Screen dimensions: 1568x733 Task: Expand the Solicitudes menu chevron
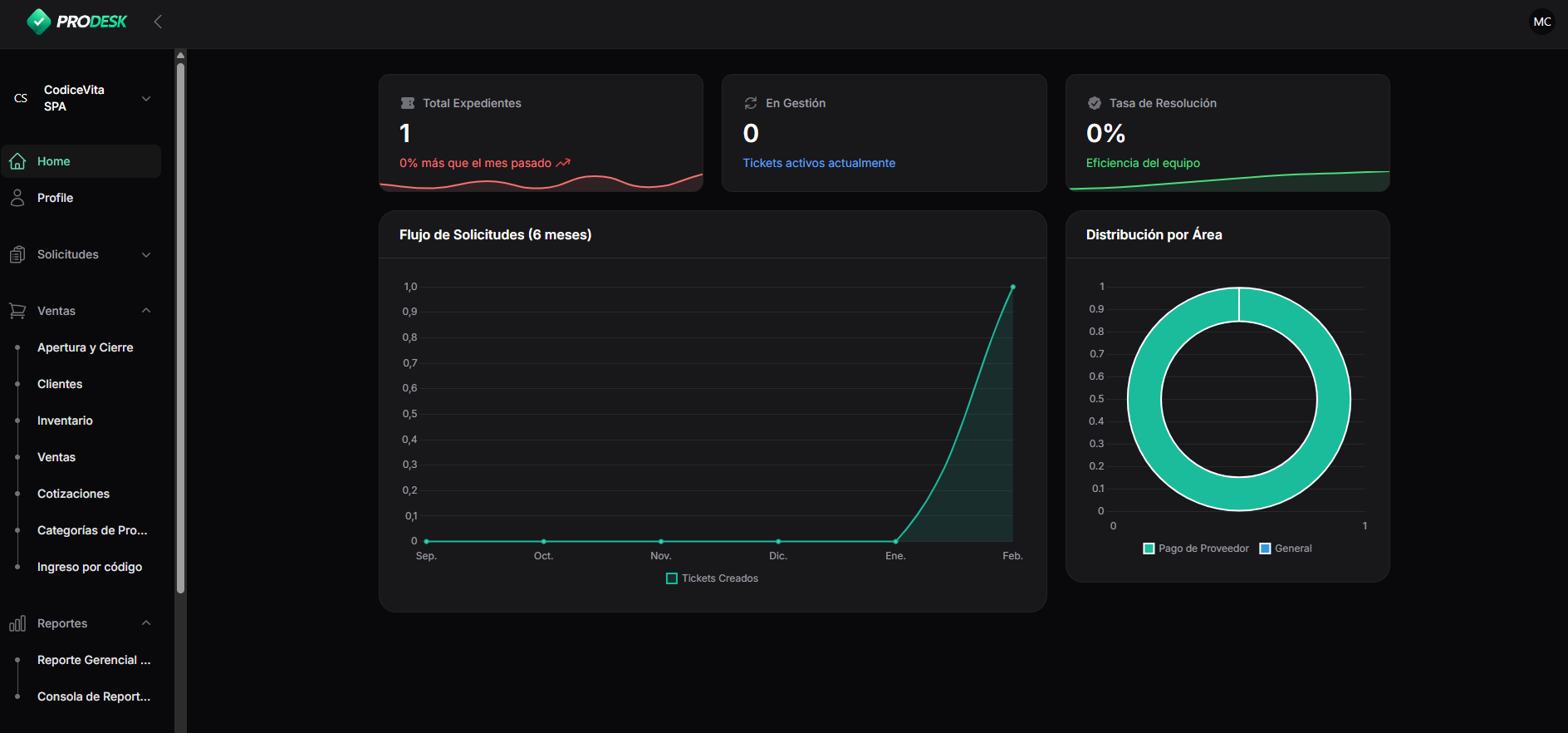[x=146, y=254]
